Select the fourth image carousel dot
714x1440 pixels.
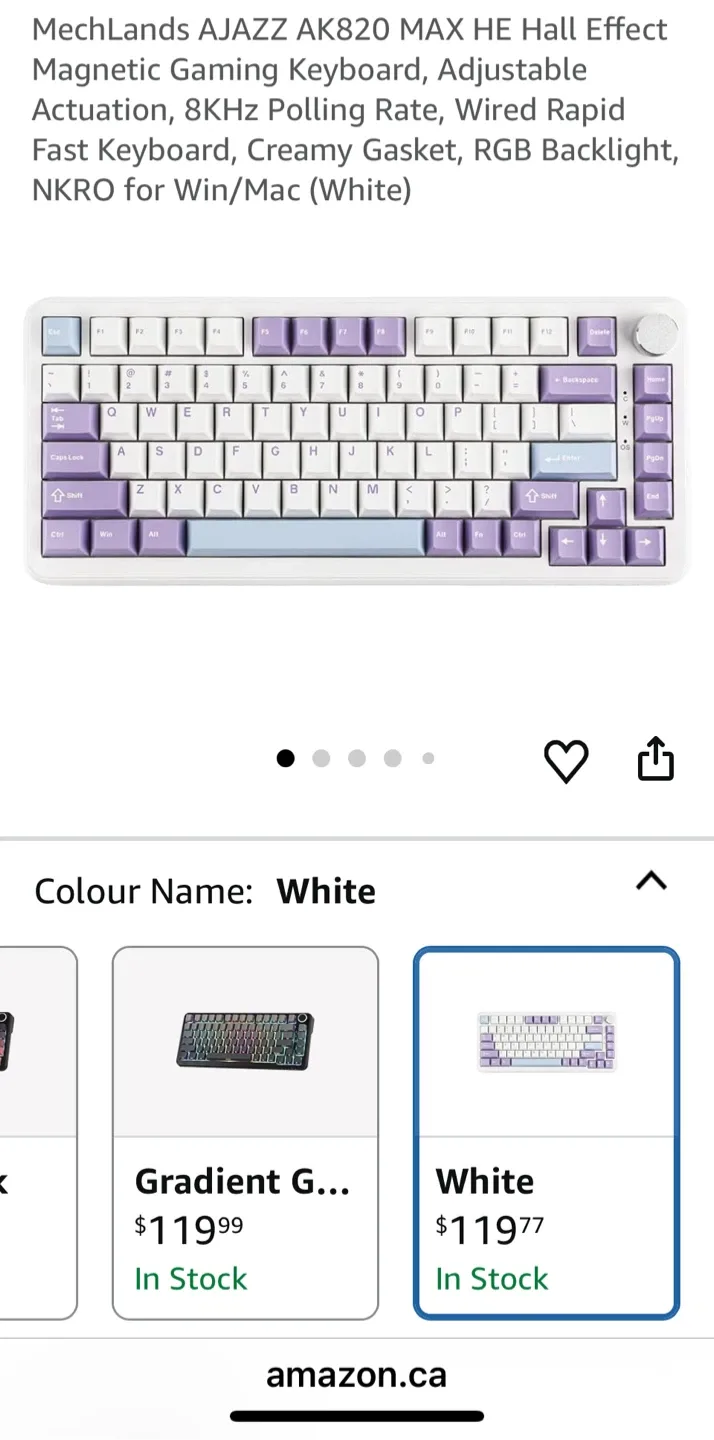tap(392, 758)
